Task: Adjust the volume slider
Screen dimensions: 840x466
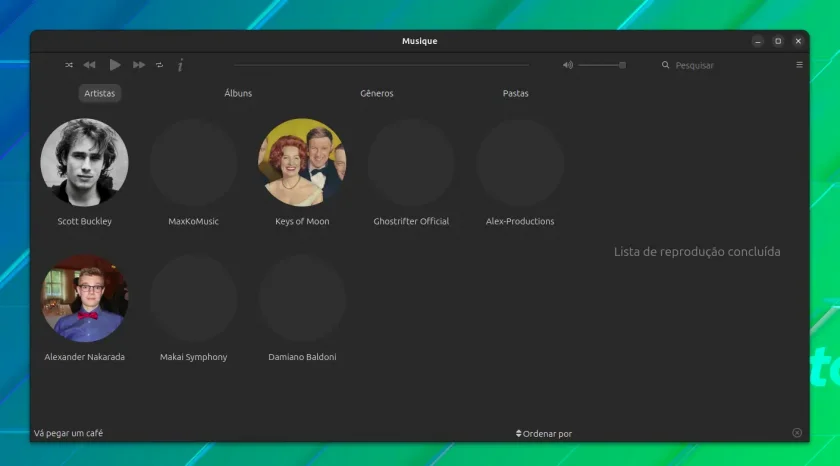Action: (602, 65)
